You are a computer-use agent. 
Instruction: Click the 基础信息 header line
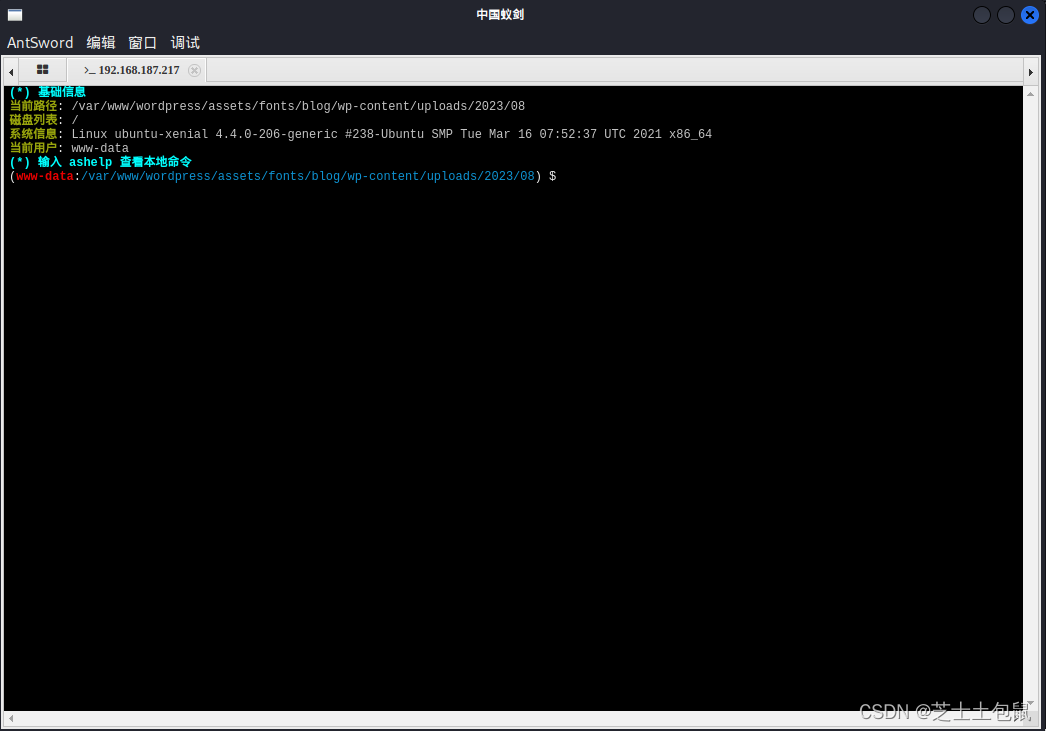coord(47,92)
